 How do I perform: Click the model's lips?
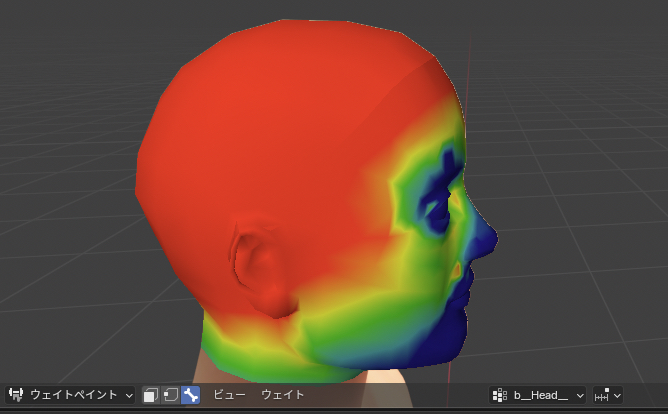470,283
